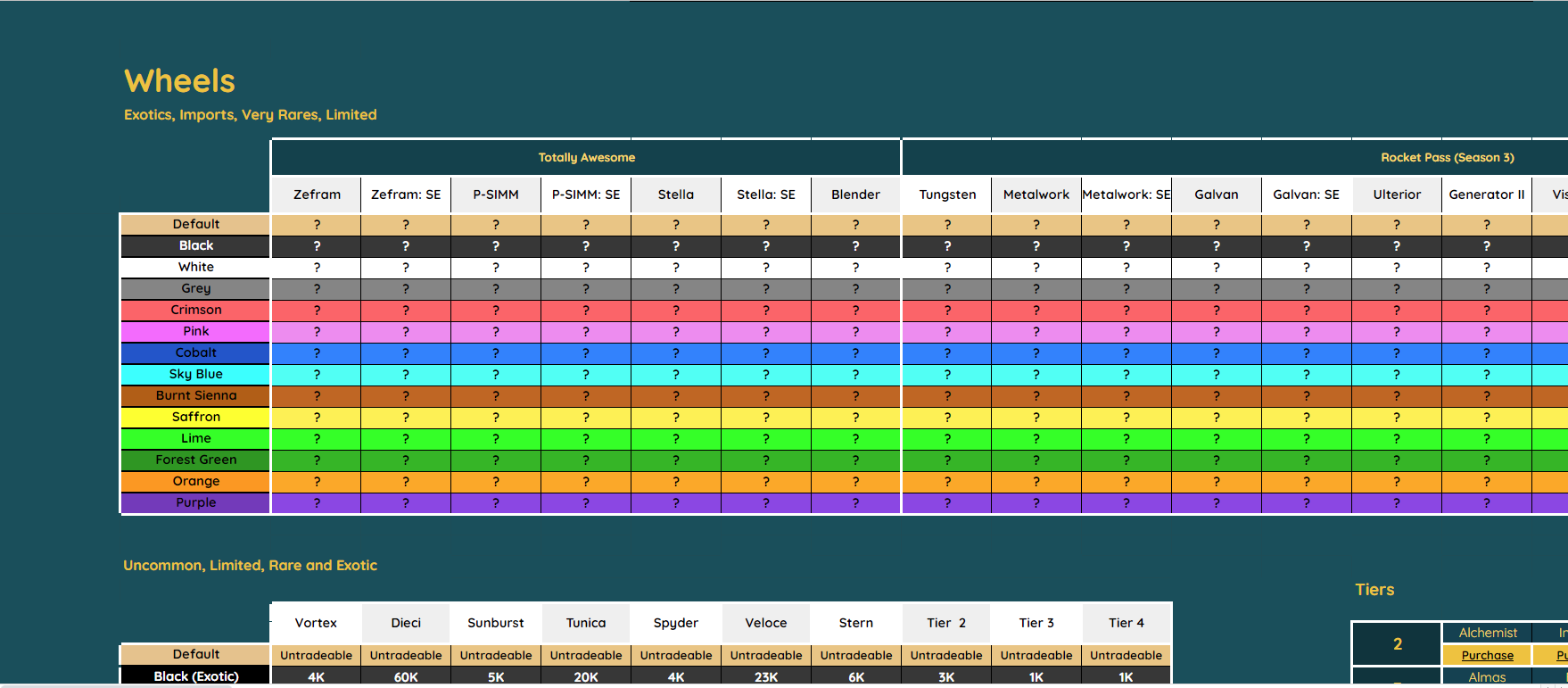The width and height of the screenshot is (1568, 688).
Task: Click the Purple row label
Action: pyautogui.click(x=195, y=502)
